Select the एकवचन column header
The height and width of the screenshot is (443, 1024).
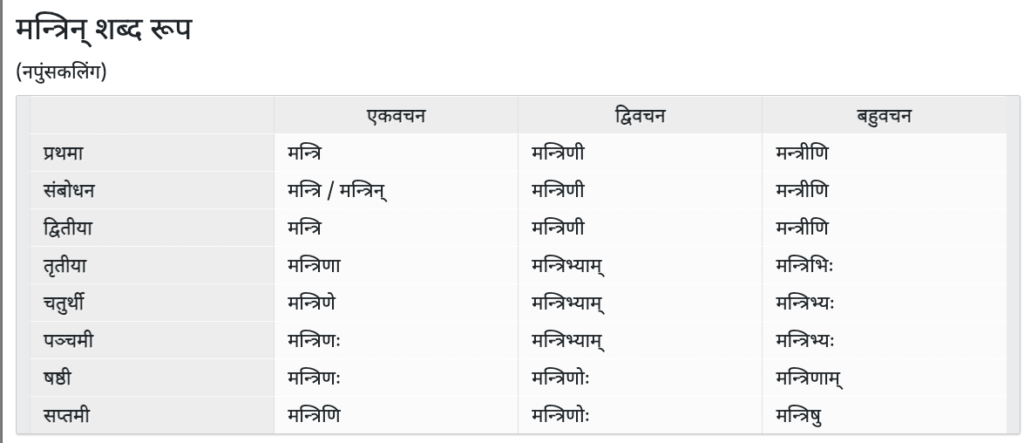(395, 116)
